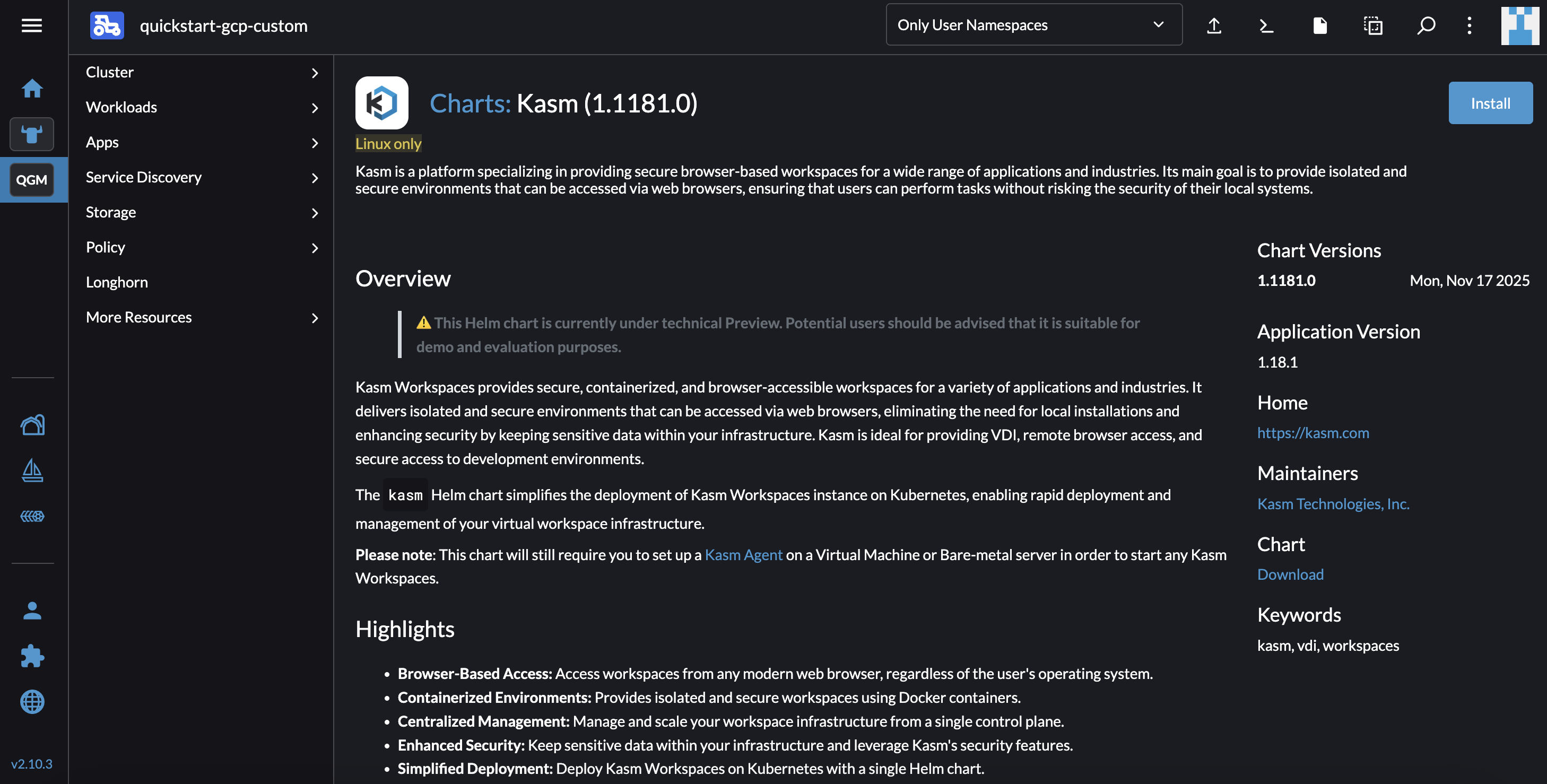Select the local cluster cow-head icon

pyautogui.click(x=32, y=134)
